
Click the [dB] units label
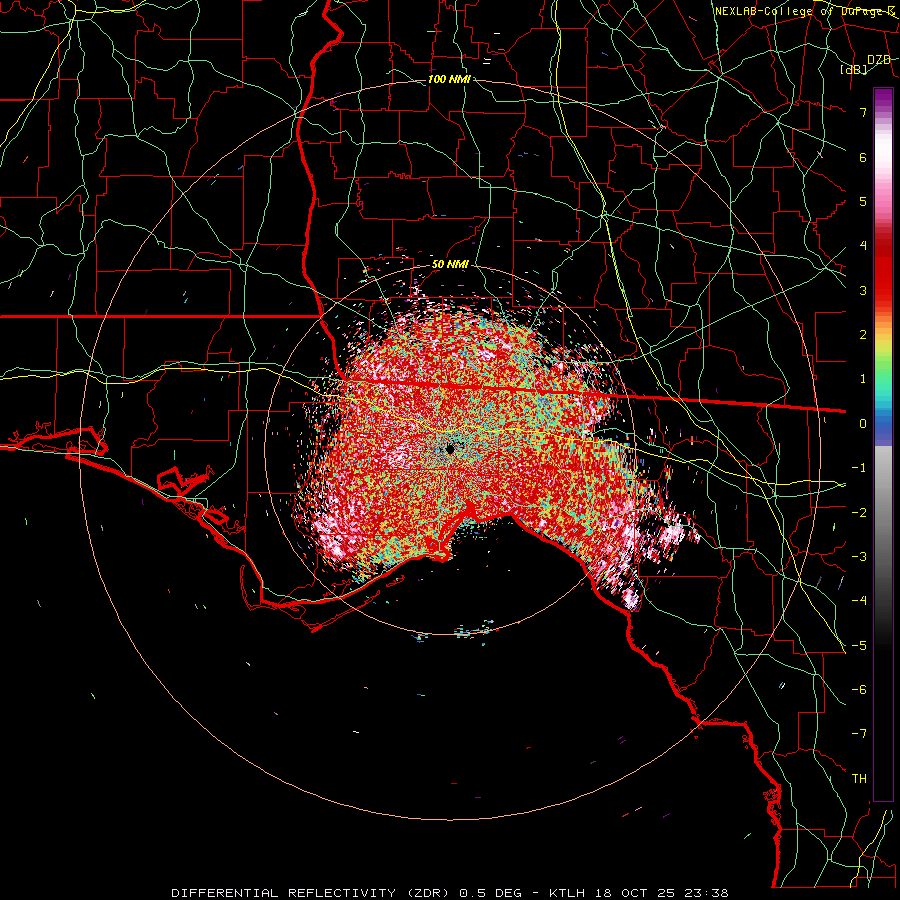pos(853,69)
